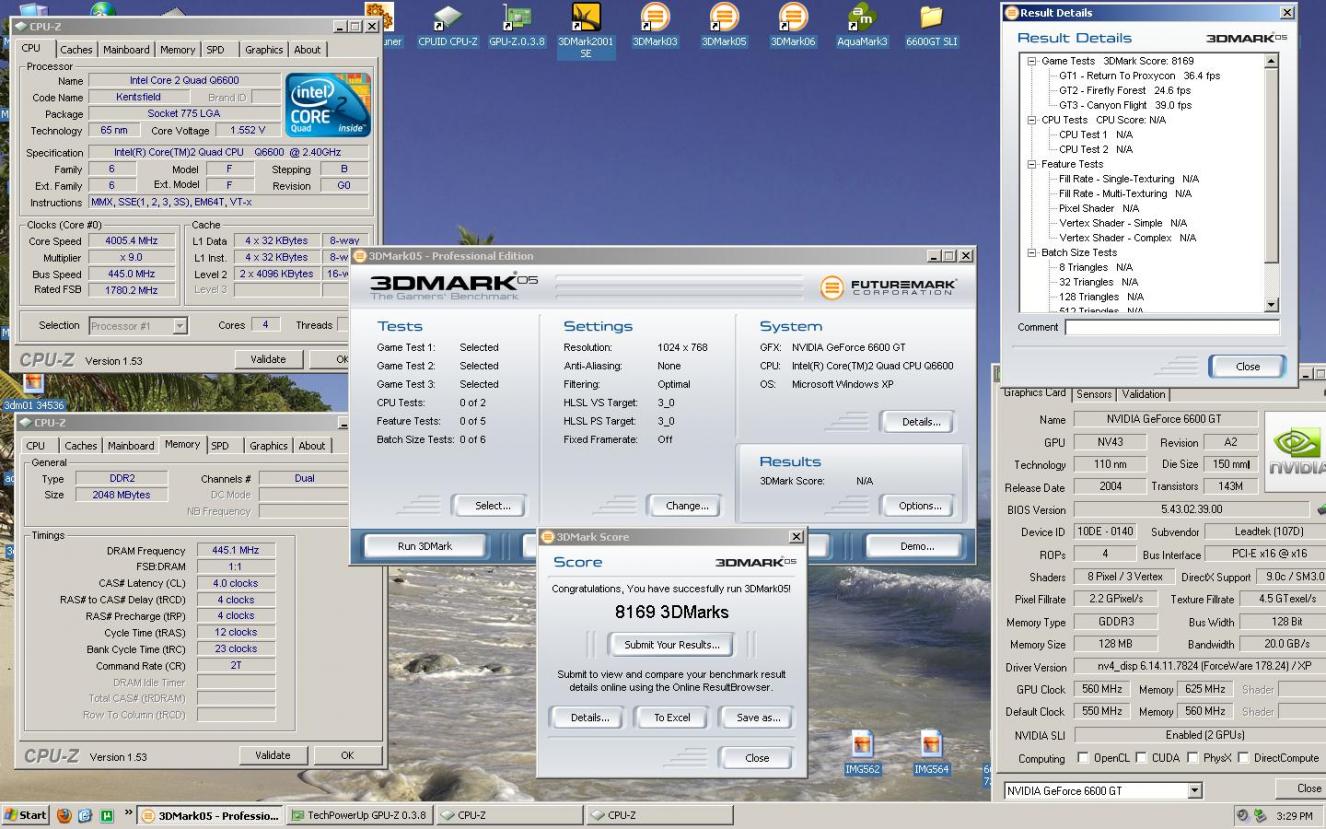This screenshot has width=1326, height=829.
Task: Select the IMG564 file on the desktop
Action: 931,751
